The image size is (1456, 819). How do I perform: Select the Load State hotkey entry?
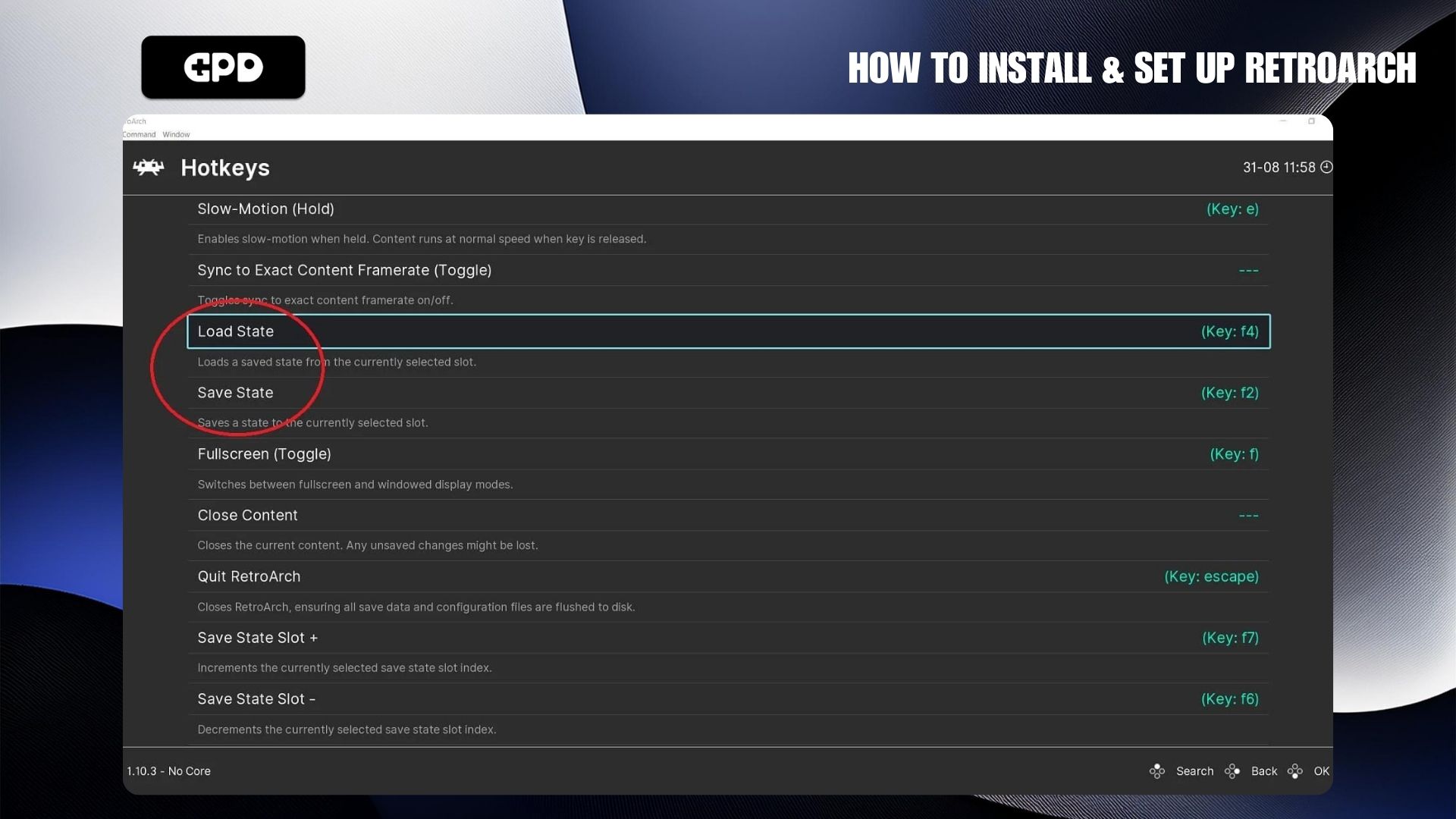pyautogui.click(x=236, y=331)
